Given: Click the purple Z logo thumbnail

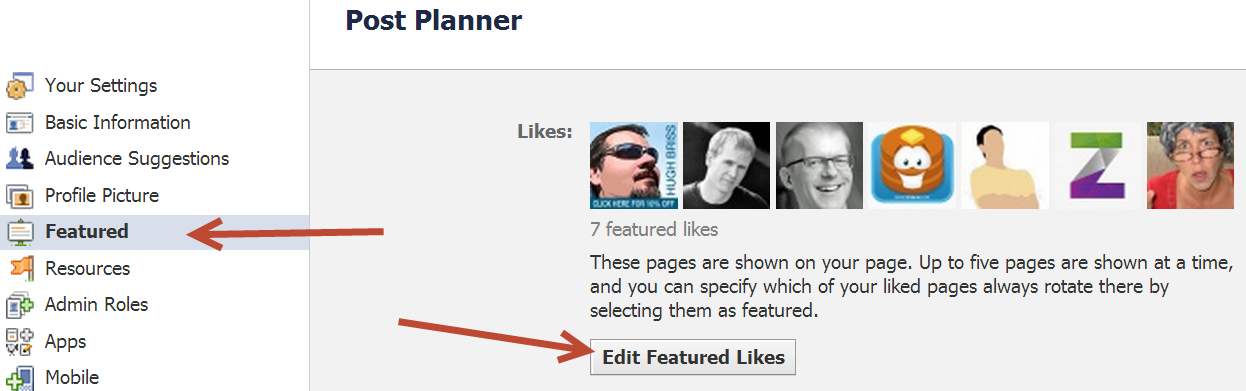Looking at the screenshot, I should coord(1098,165).
